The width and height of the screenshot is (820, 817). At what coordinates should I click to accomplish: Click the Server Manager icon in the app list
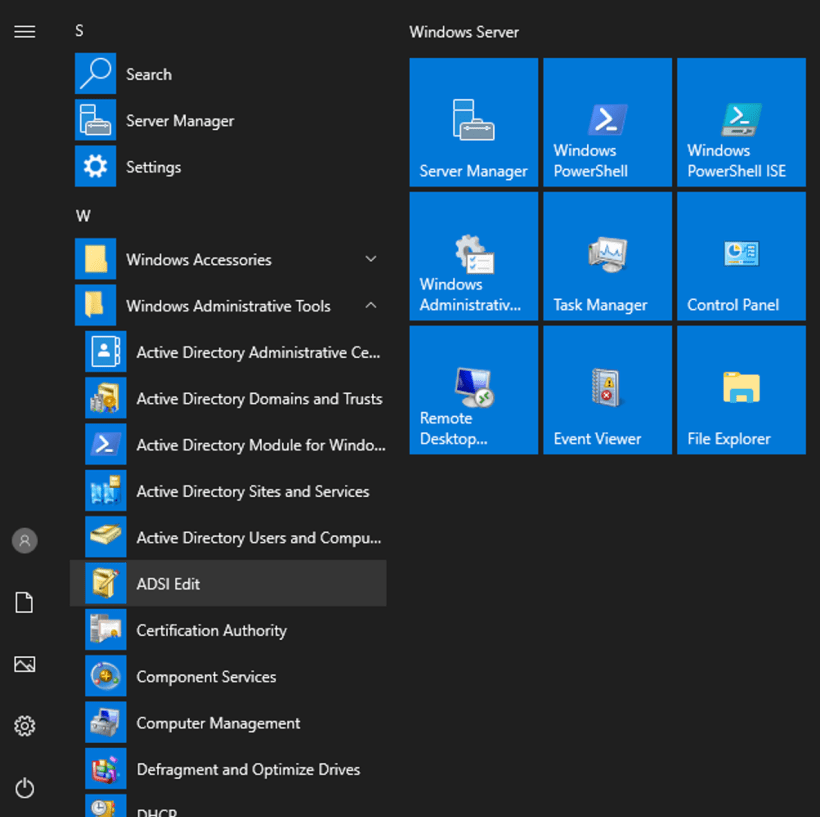[x=95, y=120]
